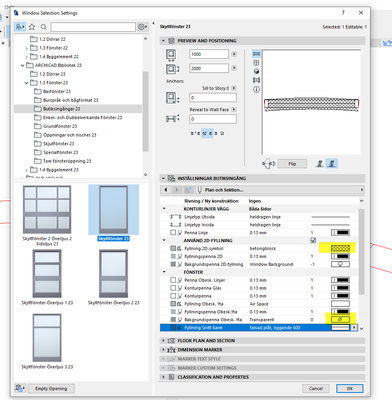Click the OK button
This screenshot has width=392, height=400.
(x=349, y=388)
